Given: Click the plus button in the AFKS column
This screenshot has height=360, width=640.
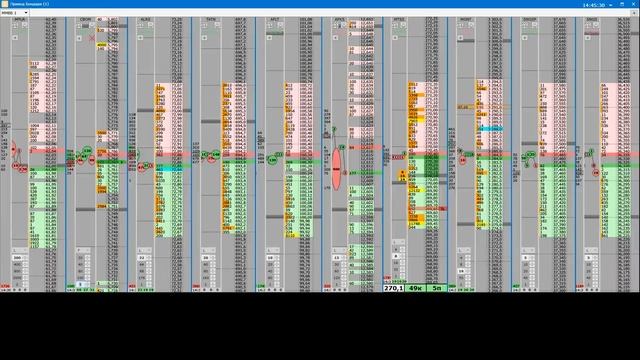Looking at the screenshot, I should pyautogui.click(x=335, y=38).
